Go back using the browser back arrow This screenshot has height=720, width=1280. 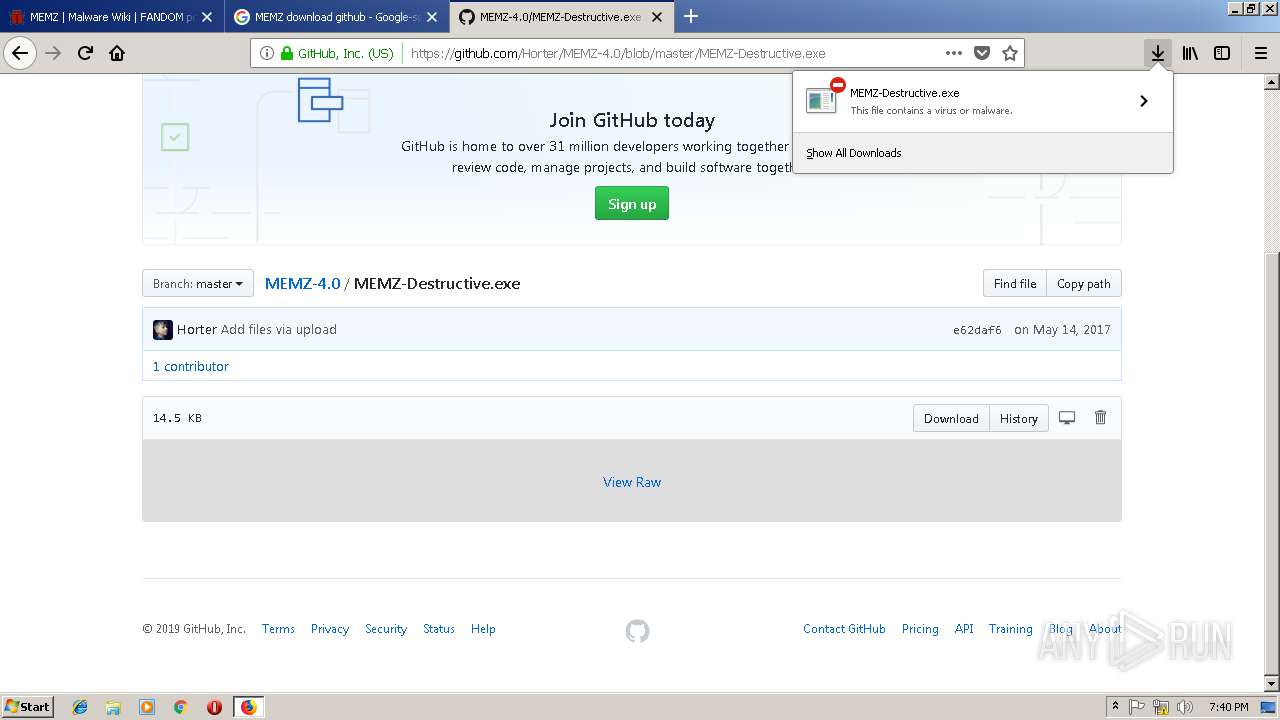coord(20,54)
